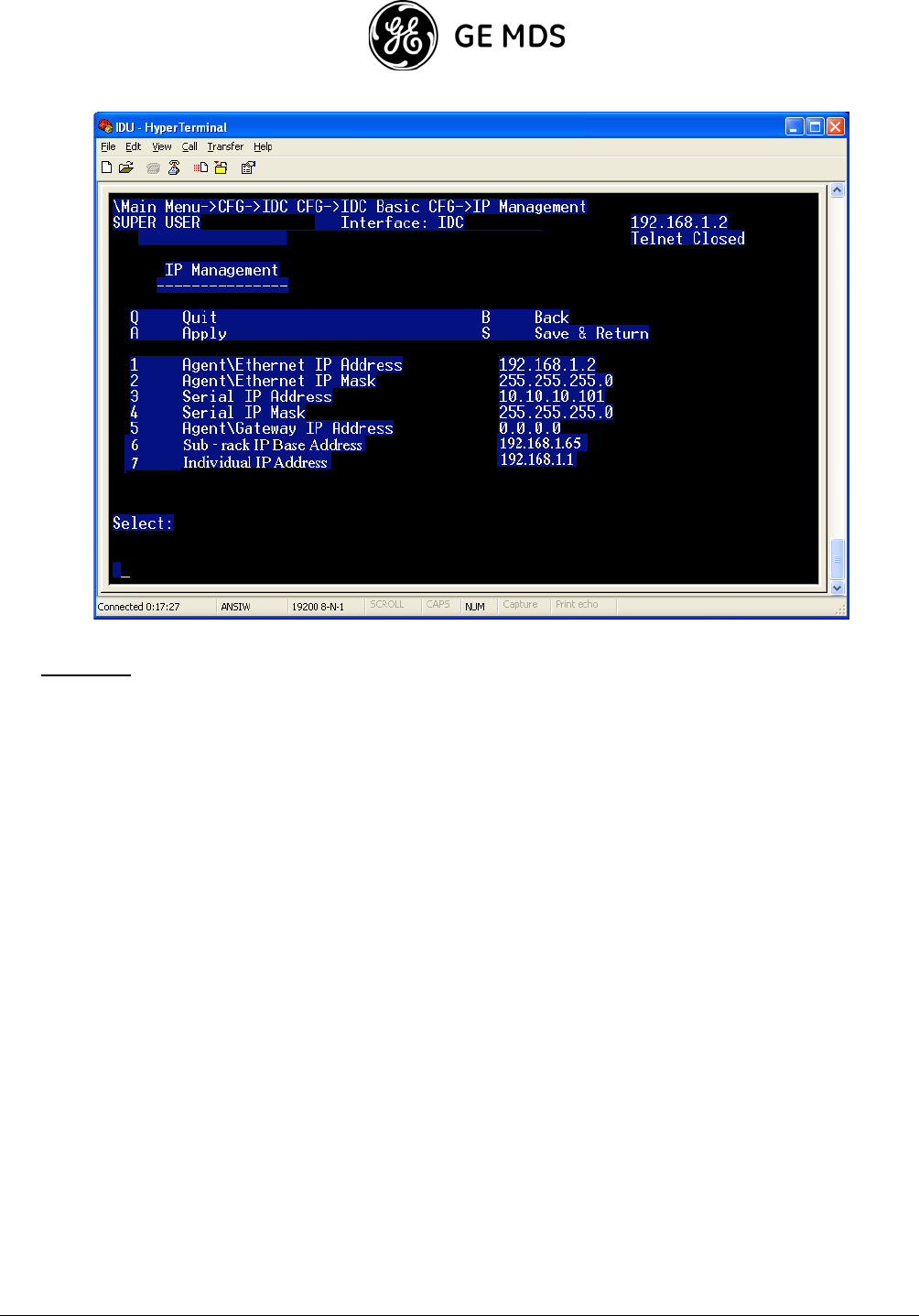
Task: Click the vertical scrollbar thumb
Action: point(837,559)
